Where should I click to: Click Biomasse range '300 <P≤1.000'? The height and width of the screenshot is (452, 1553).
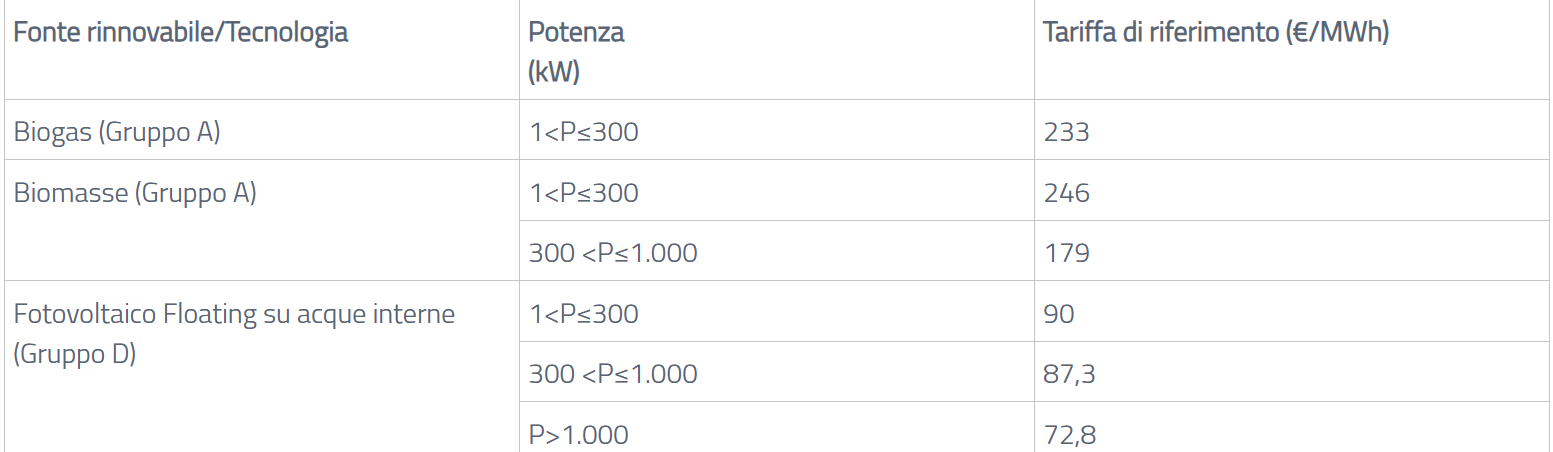click(613, 253)
